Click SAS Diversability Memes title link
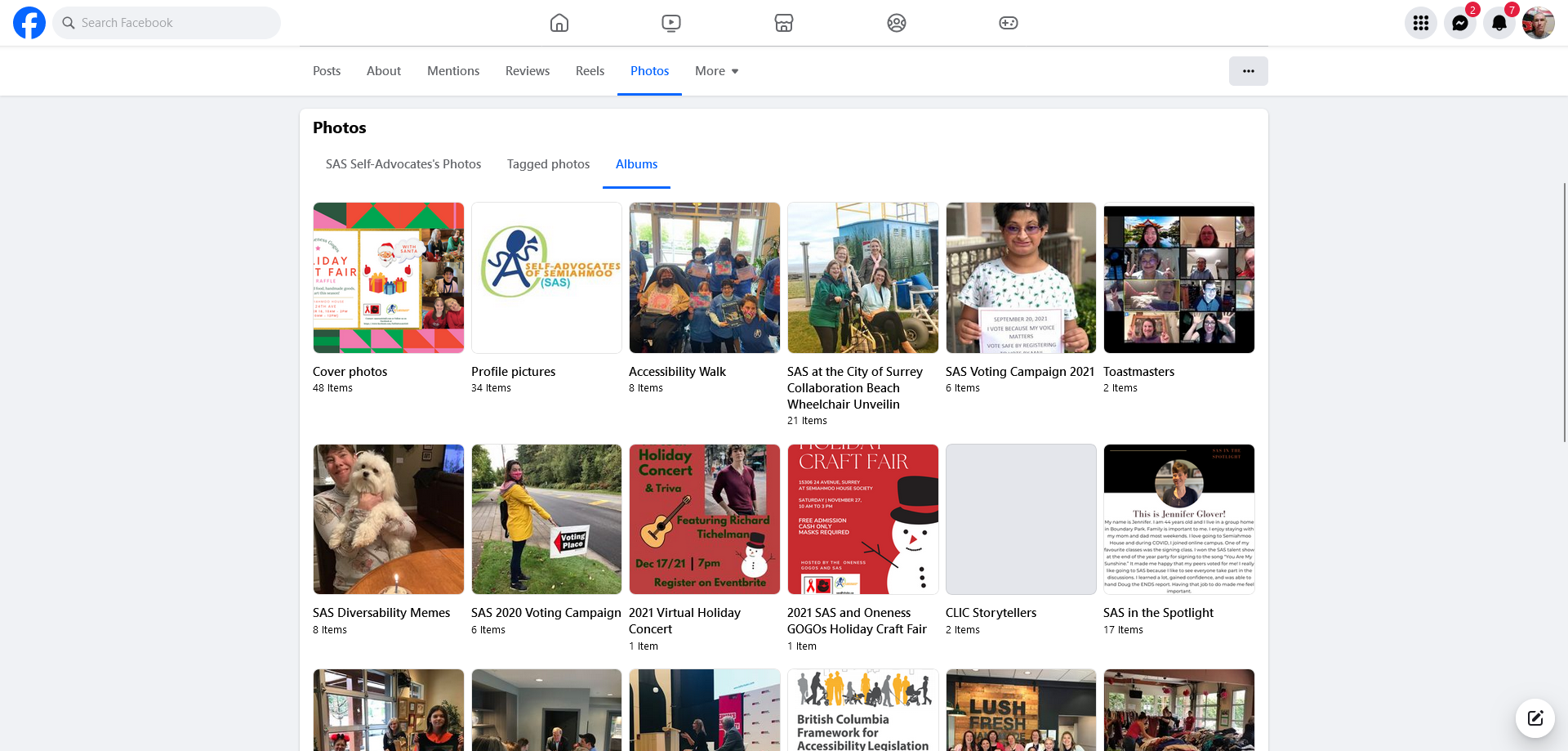This screenshot has height=751, width=1568. (x=381, y=613)
